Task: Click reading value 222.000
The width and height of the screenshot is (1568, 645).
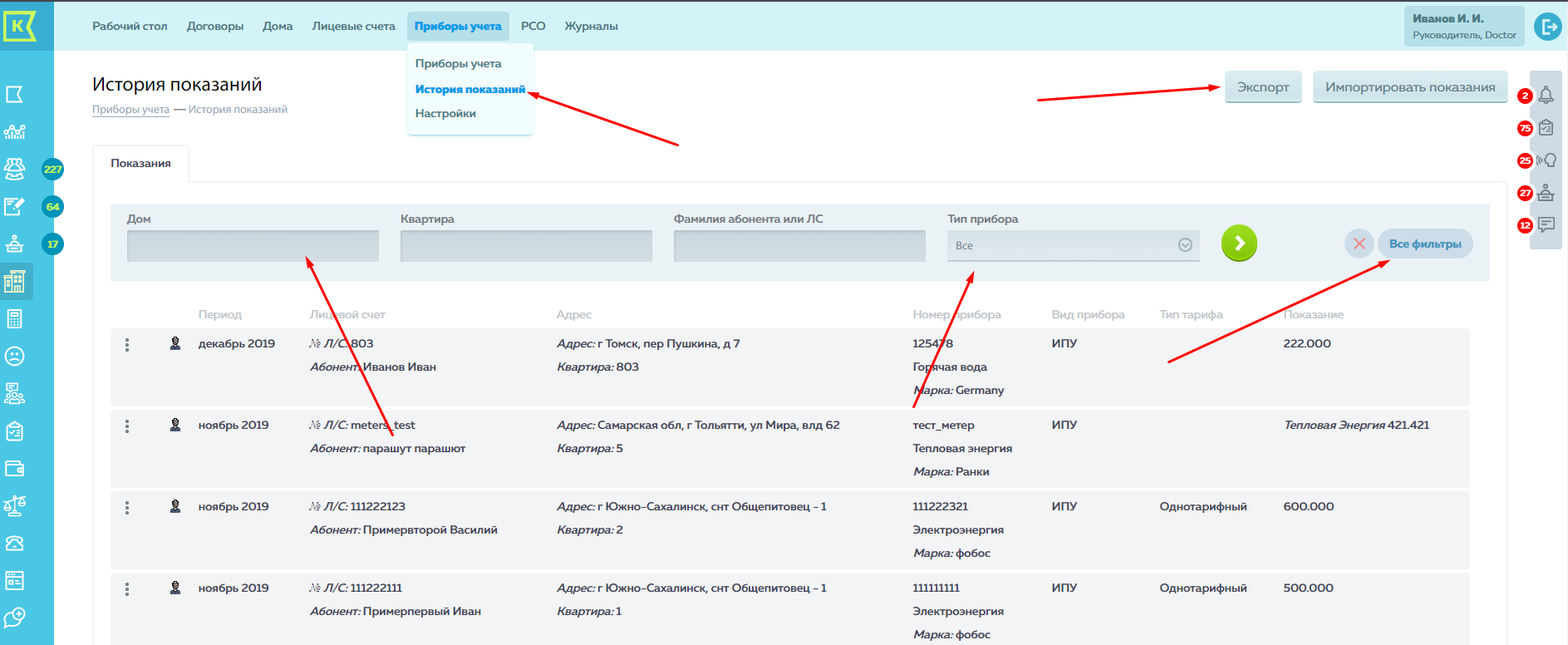Action: point(1307,343)
